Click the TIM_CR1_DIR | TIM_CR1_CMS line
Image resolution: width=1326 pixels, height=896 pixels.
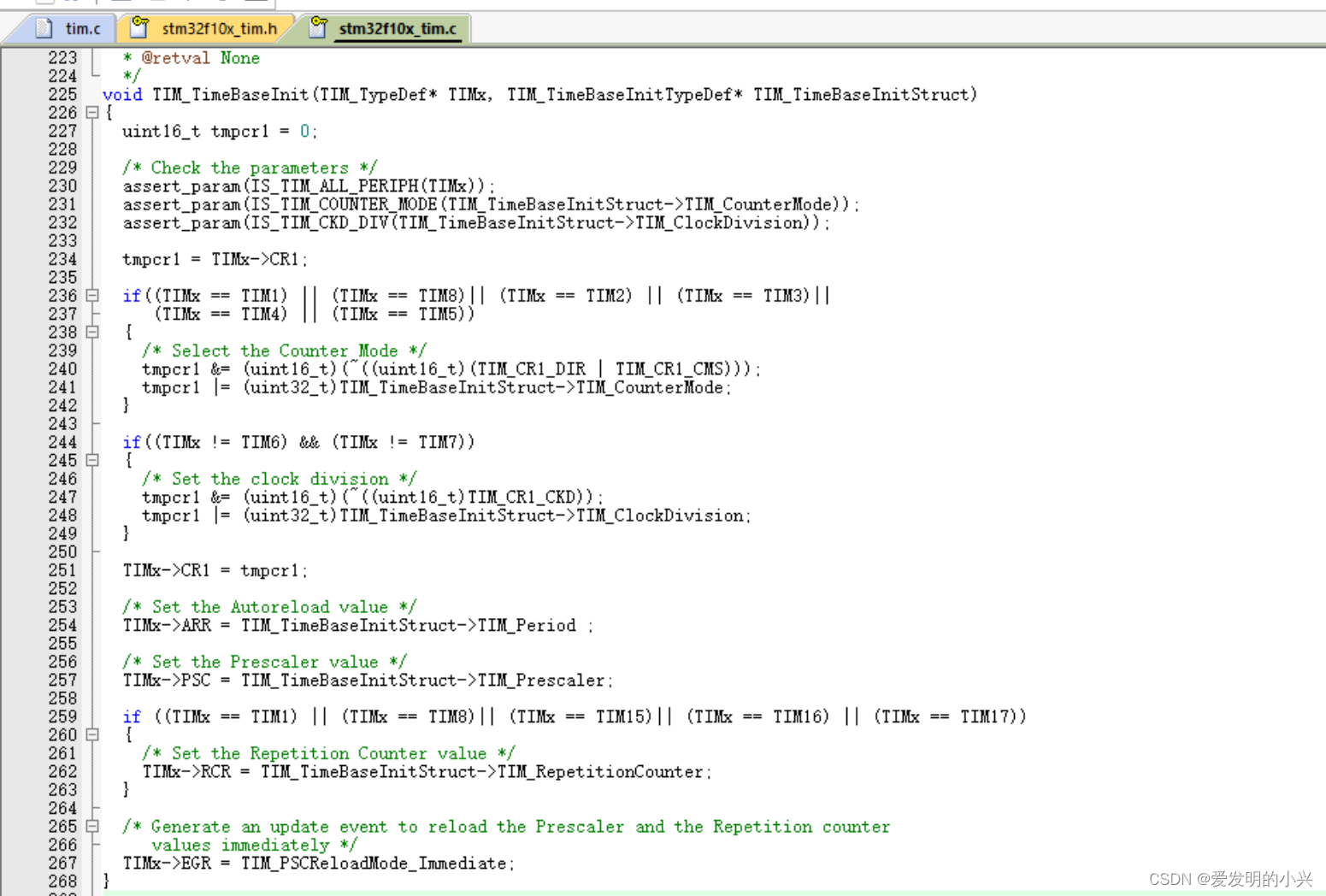[451, 369]
